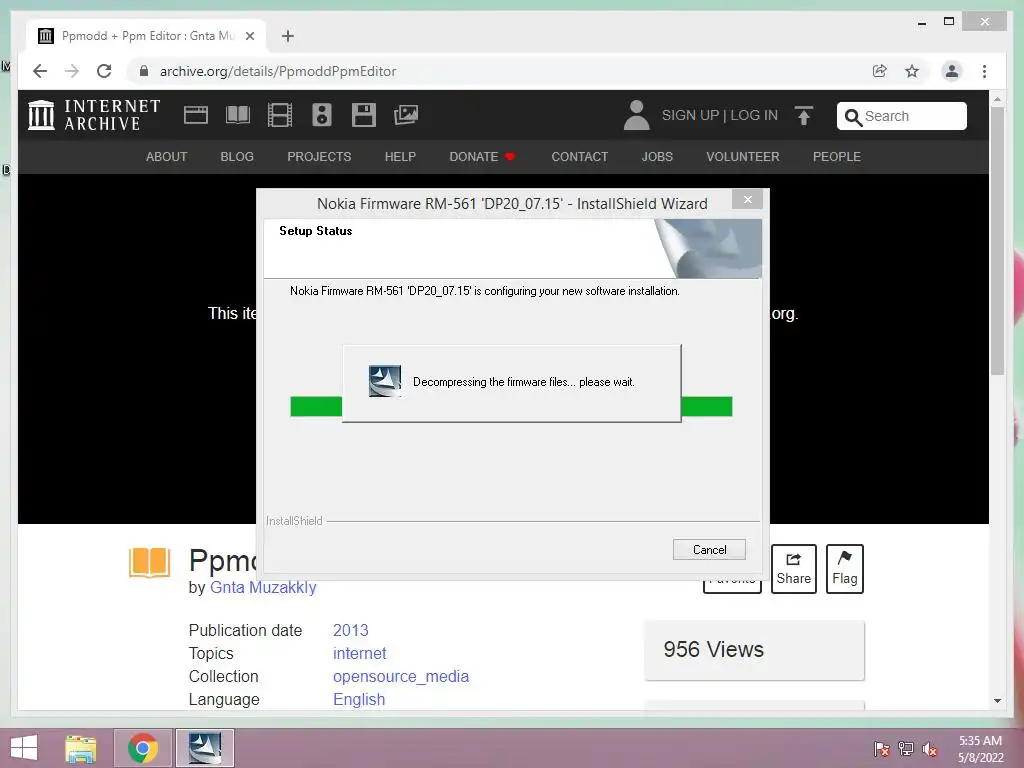Click the network tray icon
The height and width of the screenshot is (768, 1024).
(x=906, y=749)
